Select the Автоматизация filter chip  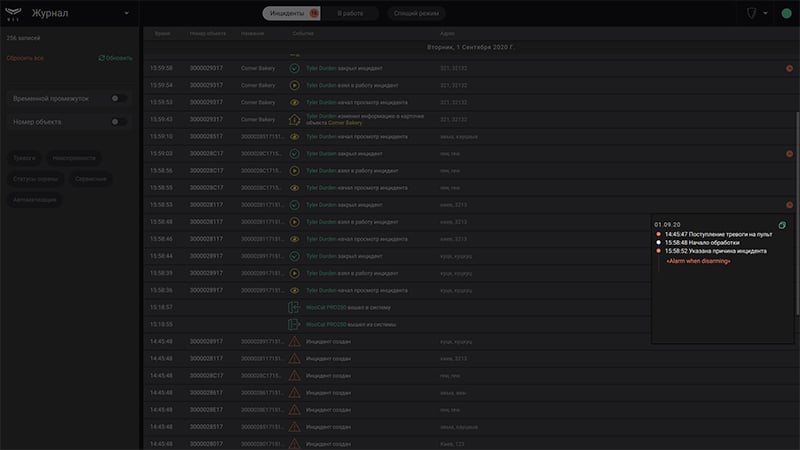pos(35,200)
